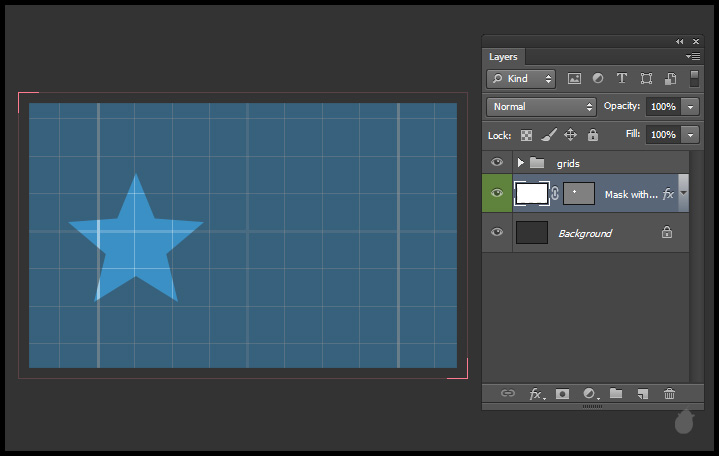The image size is (719, 456).
Task: Create a new layer group
Action: coord(616,394)
